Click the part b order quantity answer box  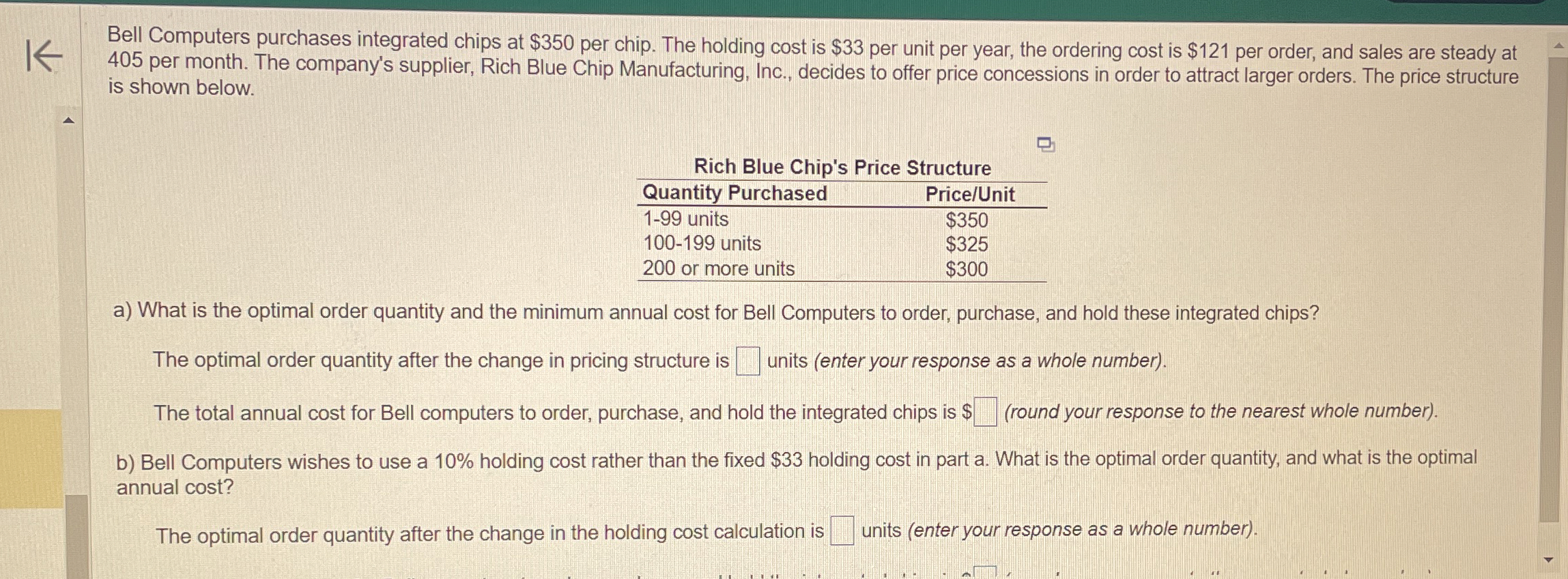click(x=843, y=530)
